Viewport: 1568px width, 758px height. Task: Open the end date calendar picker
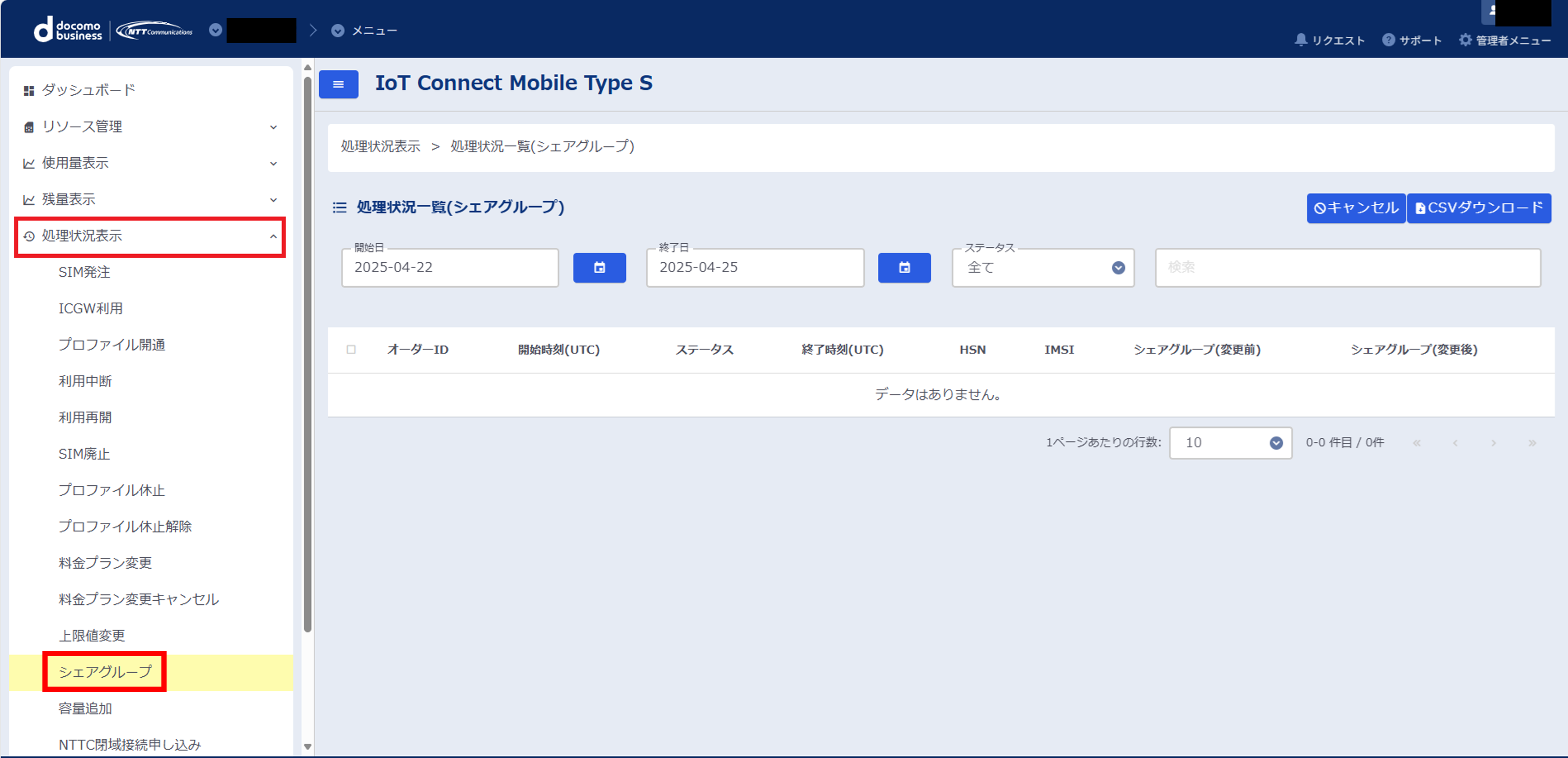904,267
